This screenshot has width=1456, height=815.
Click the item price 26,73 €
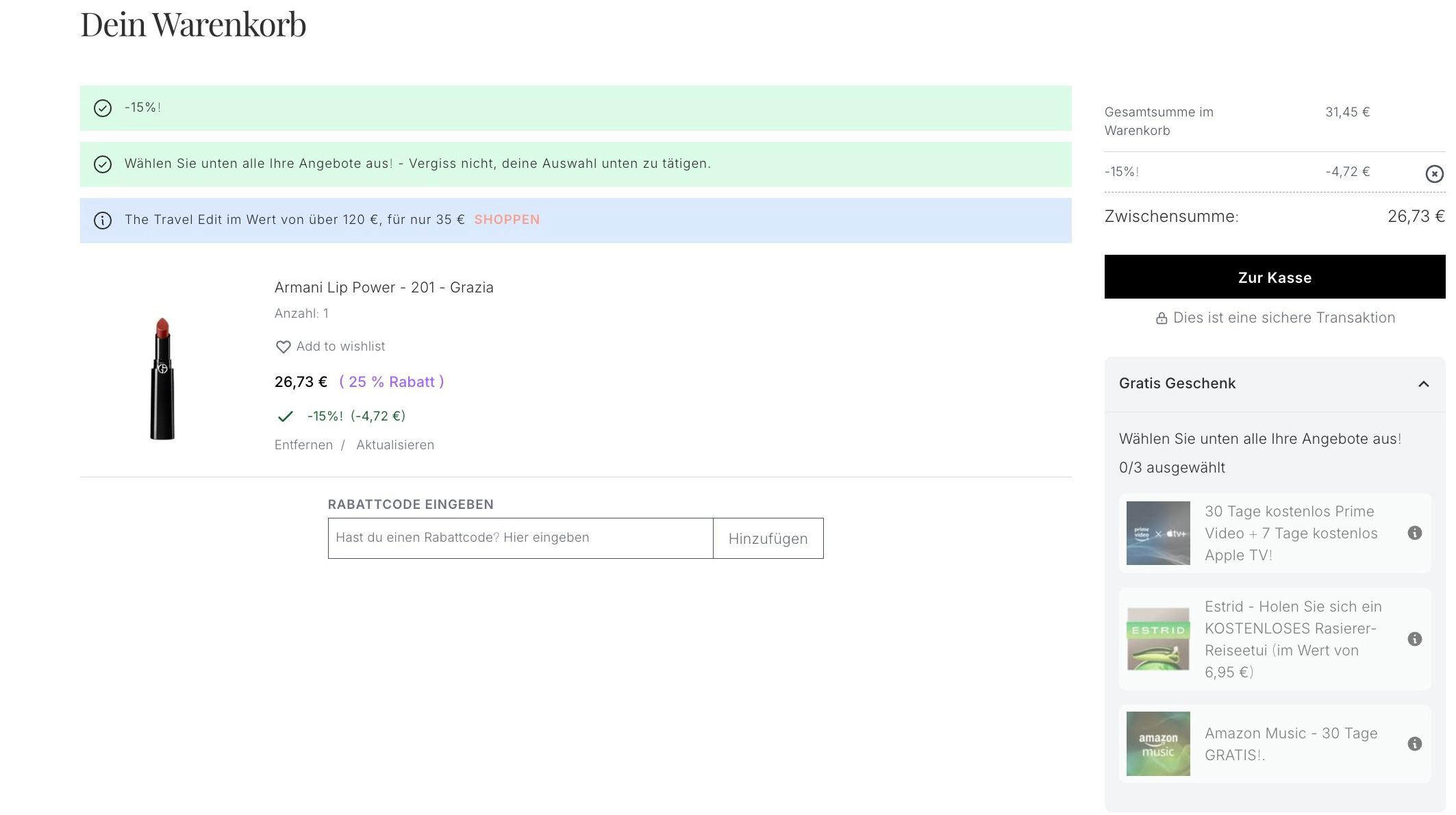pos(301,382)
